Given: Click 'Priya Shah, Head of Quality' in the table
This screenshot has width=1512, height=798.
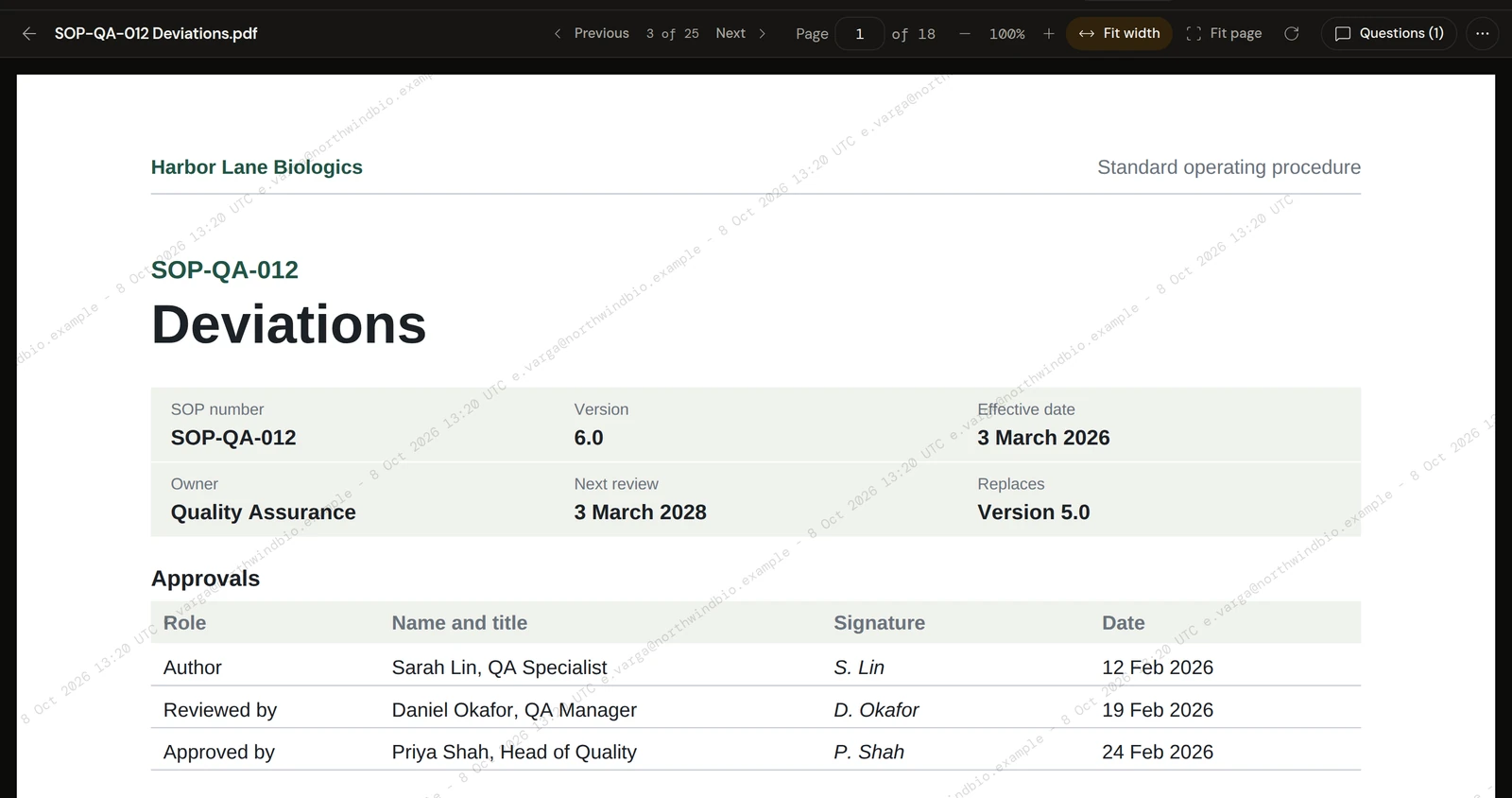Looking at the screenshot, I should point(514,753).
